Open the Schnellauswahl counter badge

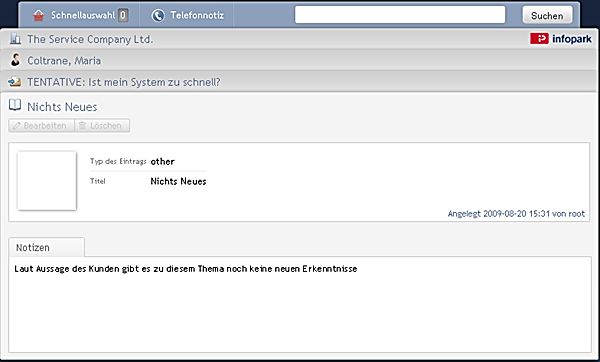click(x=123, y=15)
